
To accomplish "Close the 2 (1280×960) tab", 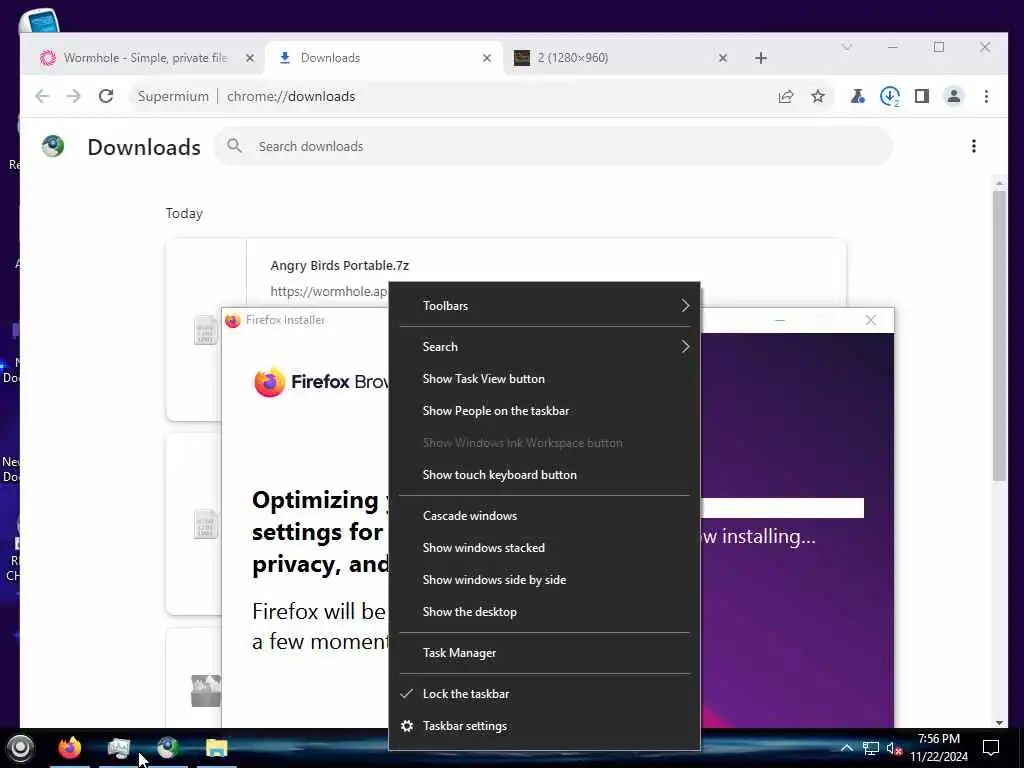I will click(723, 58).
